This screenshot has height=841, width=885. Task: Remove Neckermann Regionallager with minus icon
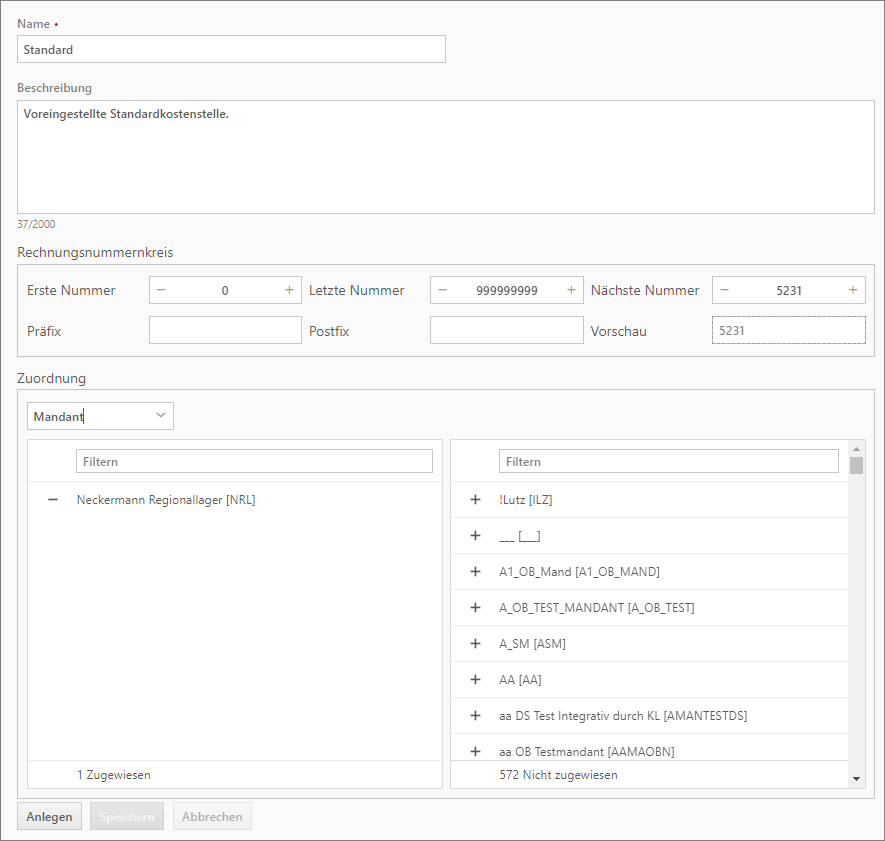(53, 500)
